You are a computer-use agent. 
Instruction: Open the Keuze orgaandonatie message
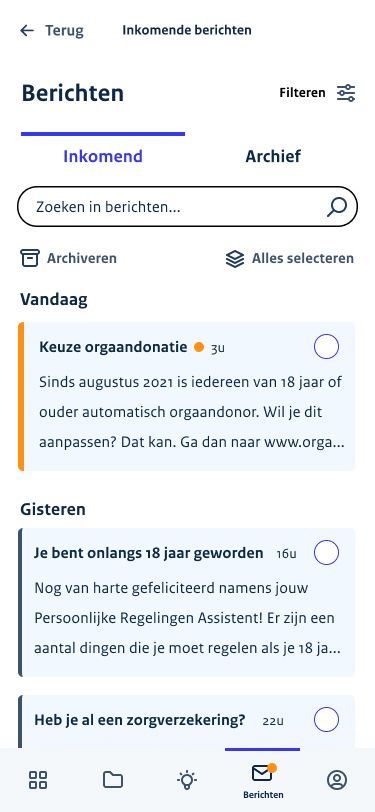pos(187,396)
